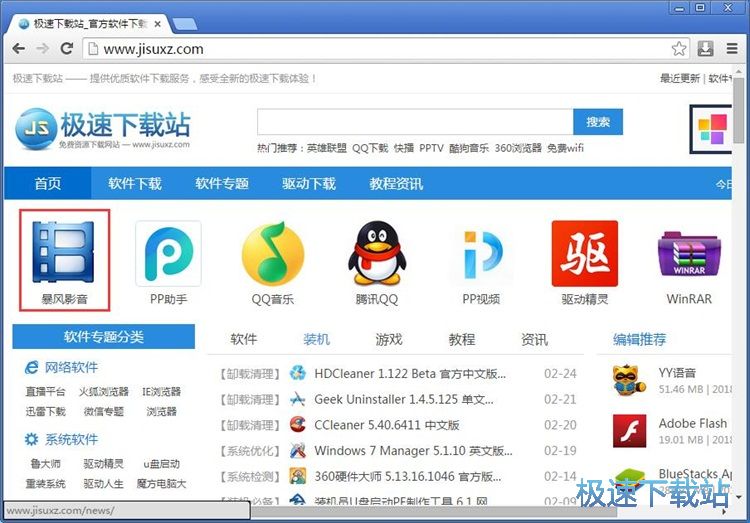This screenshot has width=750, height=523.
Task: Click the CCleaner row icon
Action: point(298,424)
